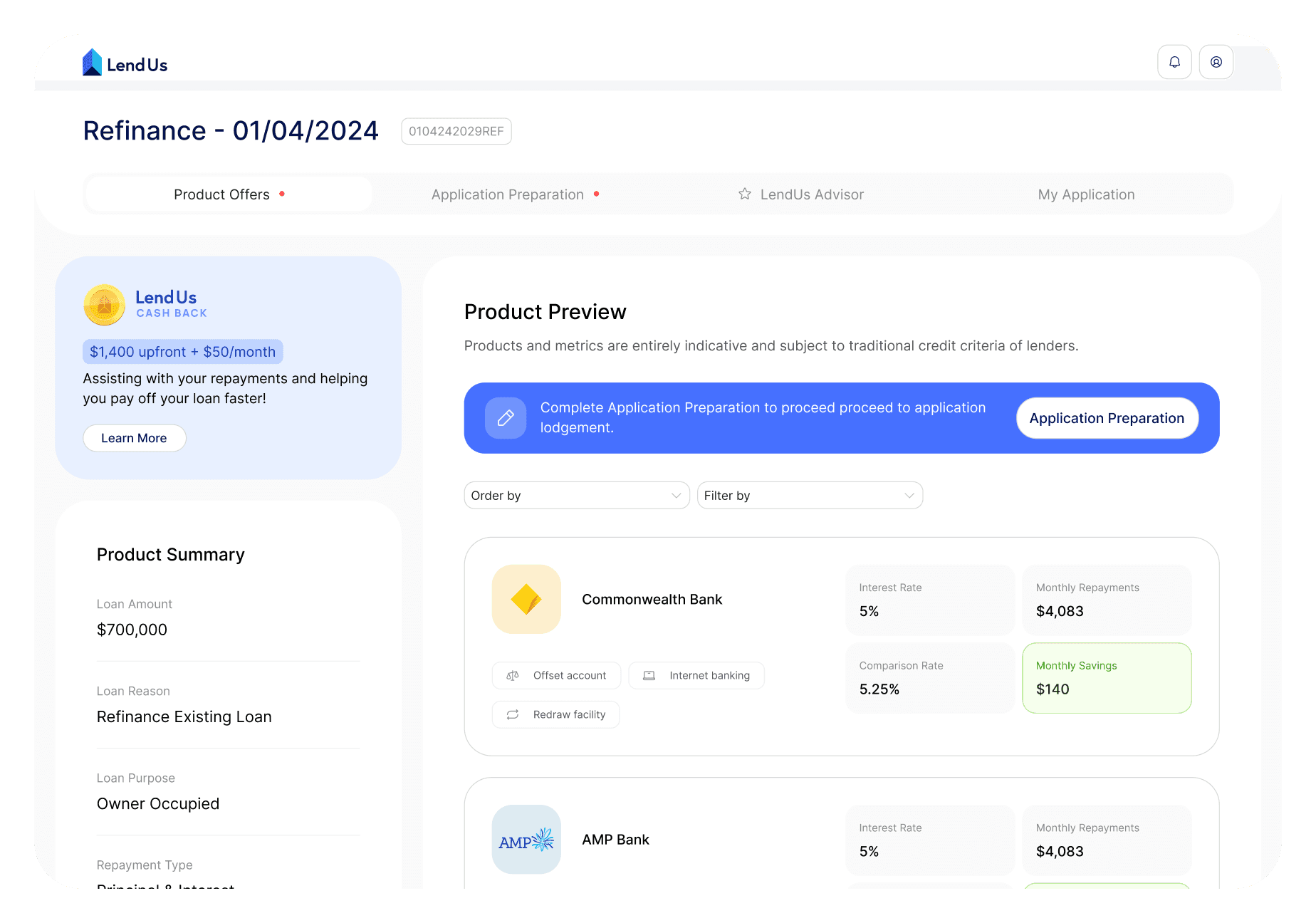
Task: Click the $1,400 upfront + $50/month badge
Action: tap(183, 352)
